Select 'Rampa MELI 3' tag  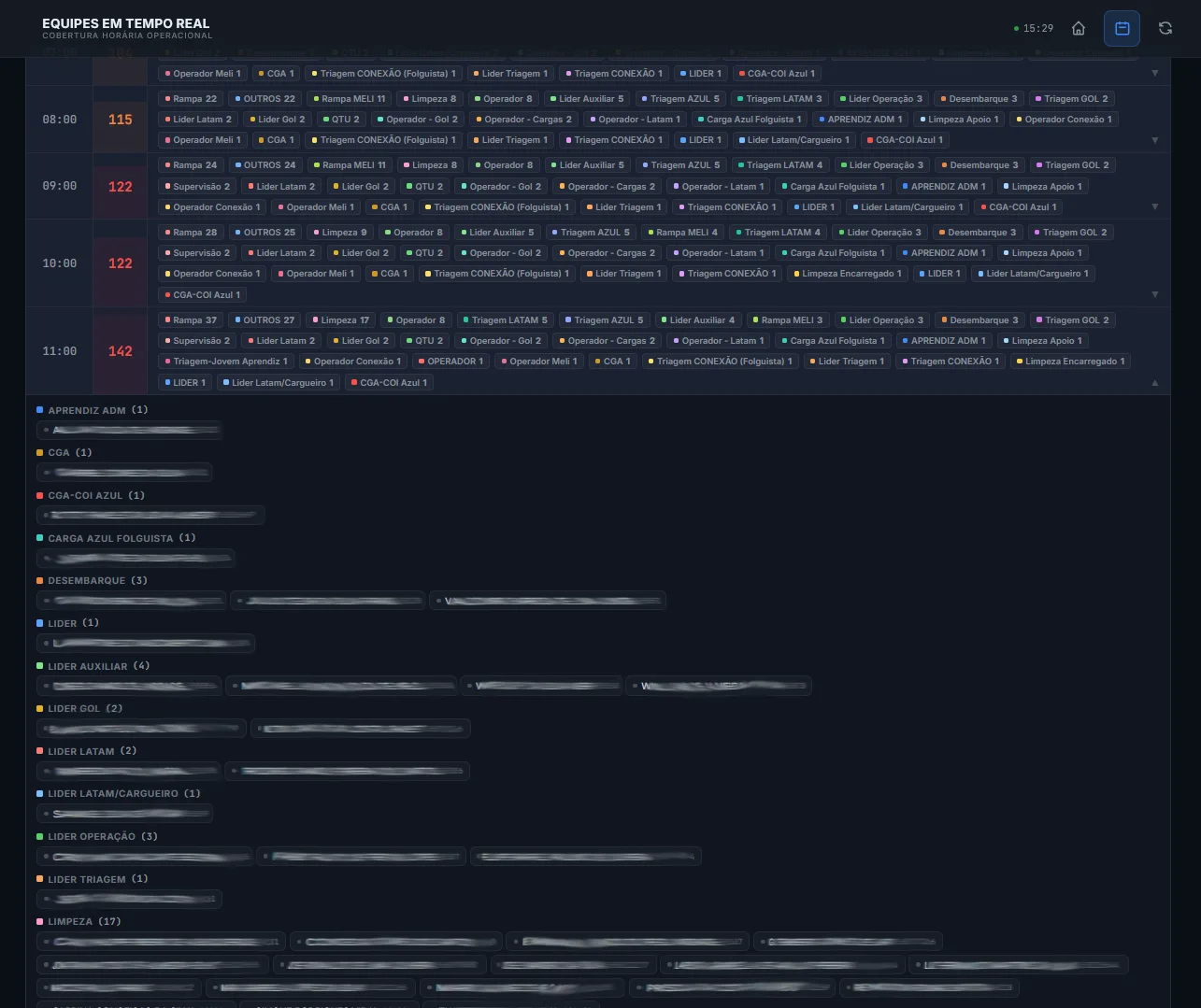tap(787, 319)
